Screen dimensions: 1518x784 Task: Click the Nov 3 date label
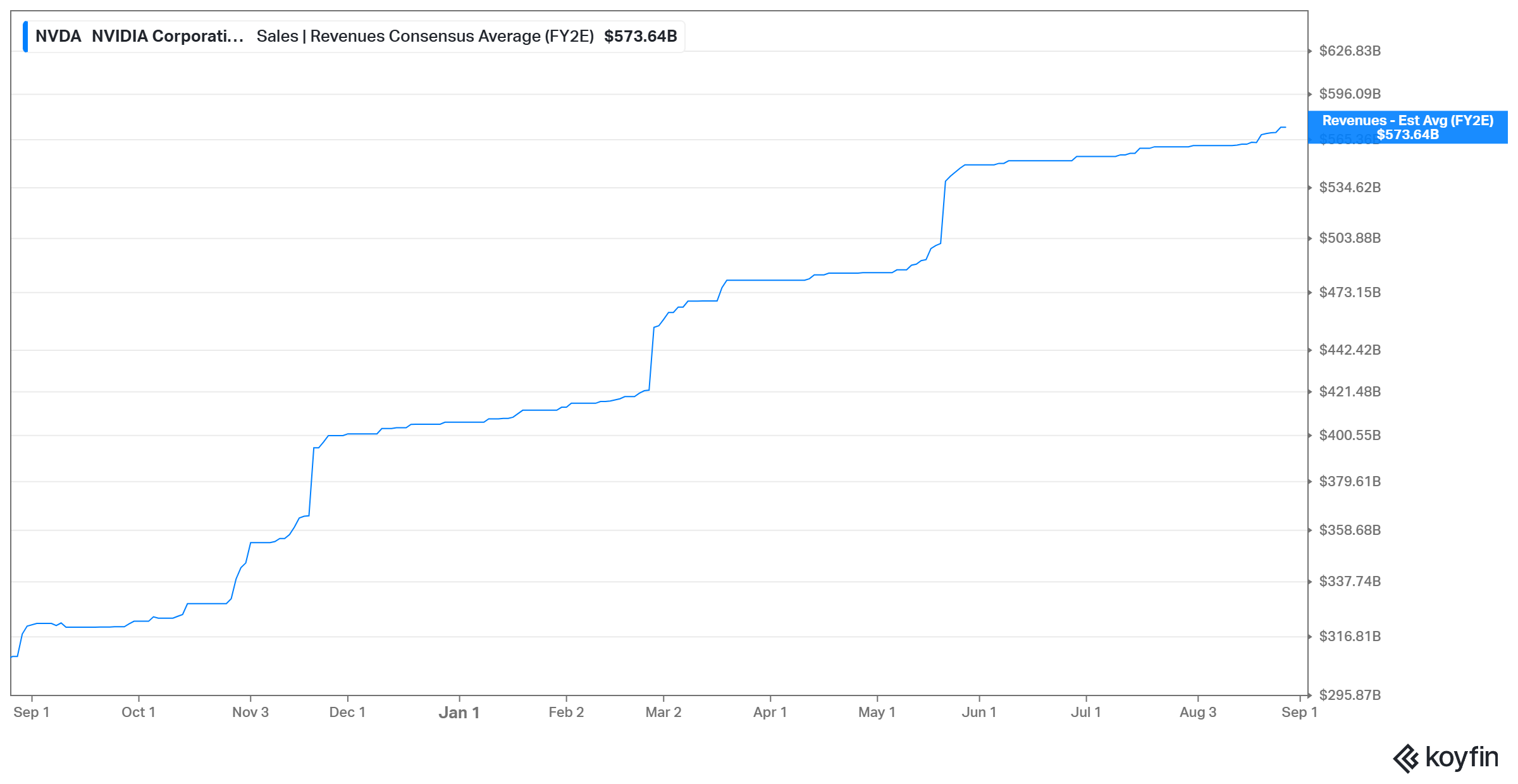pyautogui.click(x=250, y=713)
